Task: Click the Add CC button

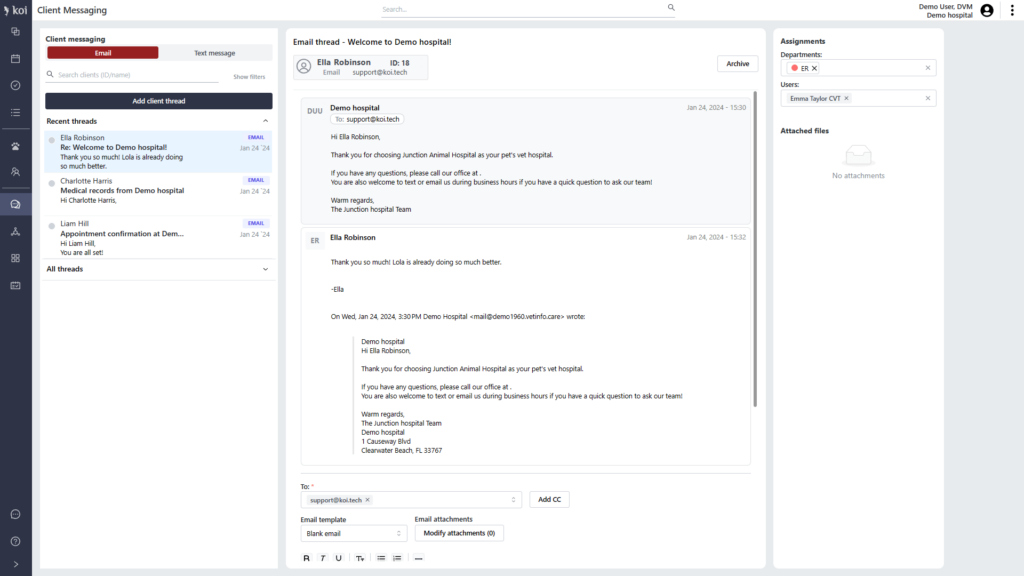Action: [549, 499]
